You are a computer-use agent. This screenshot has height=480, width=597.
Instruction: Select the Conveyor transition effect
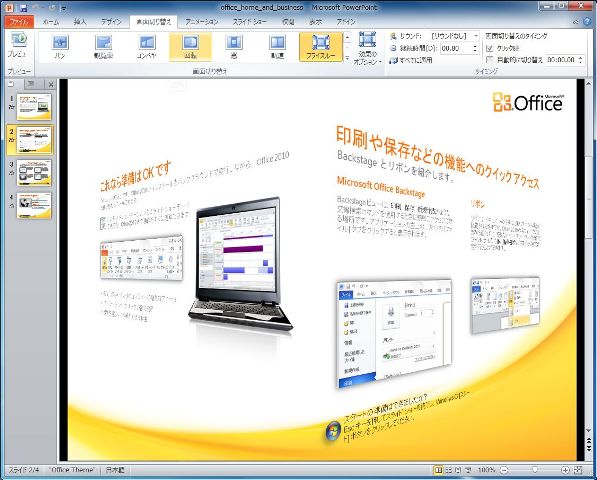147,46
